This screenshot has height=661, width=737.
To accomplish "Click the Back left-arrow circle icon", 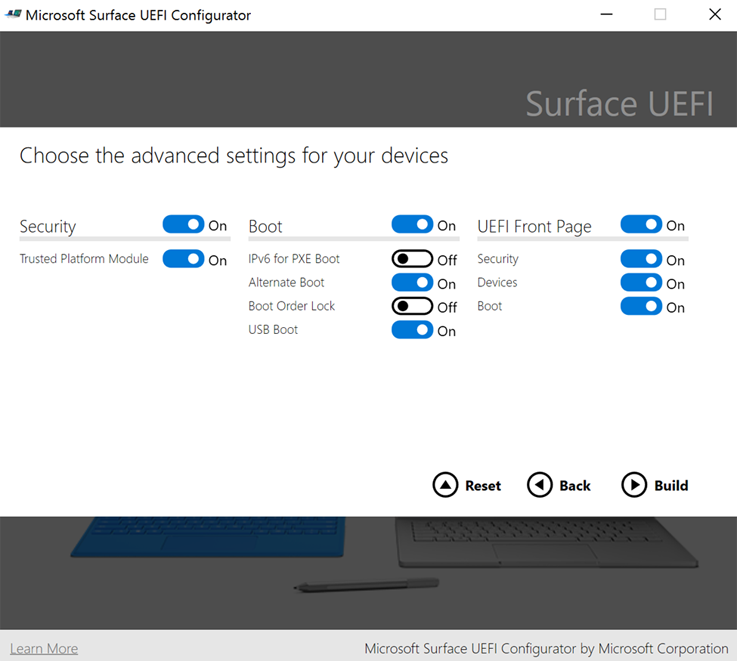I will click(539, 485).
